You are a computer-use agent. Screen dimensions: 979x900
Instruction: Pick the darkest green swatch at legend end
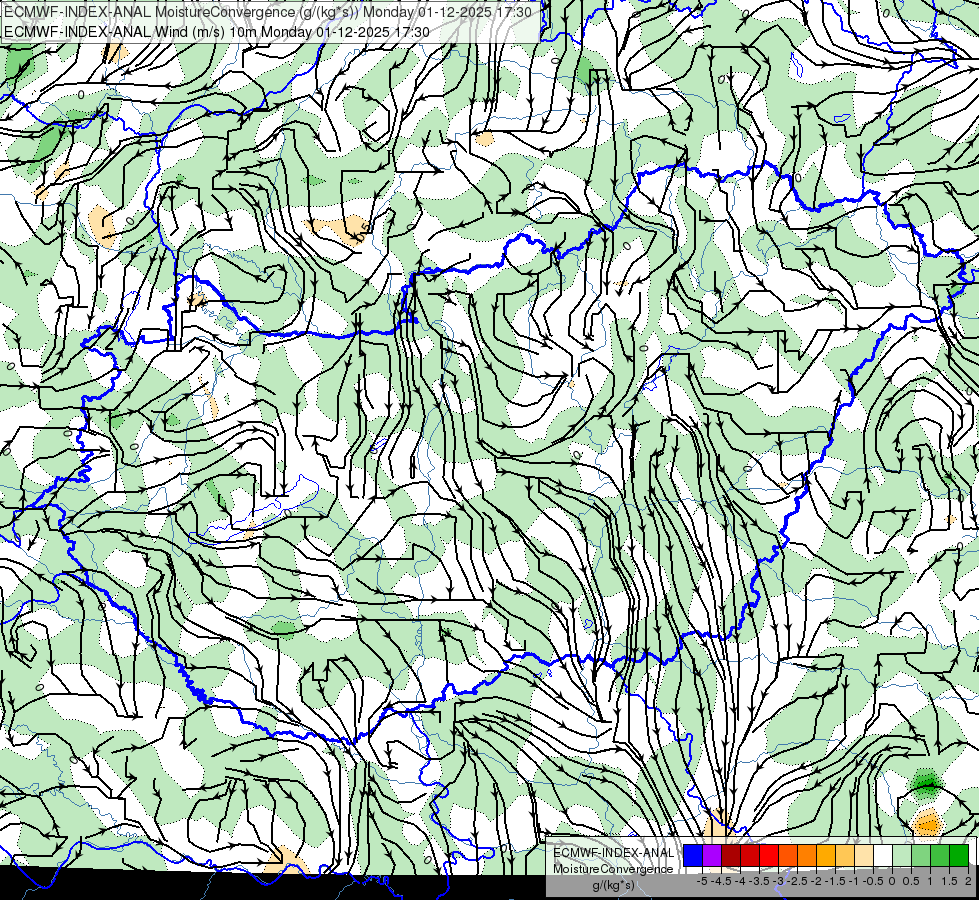point(958,855)
